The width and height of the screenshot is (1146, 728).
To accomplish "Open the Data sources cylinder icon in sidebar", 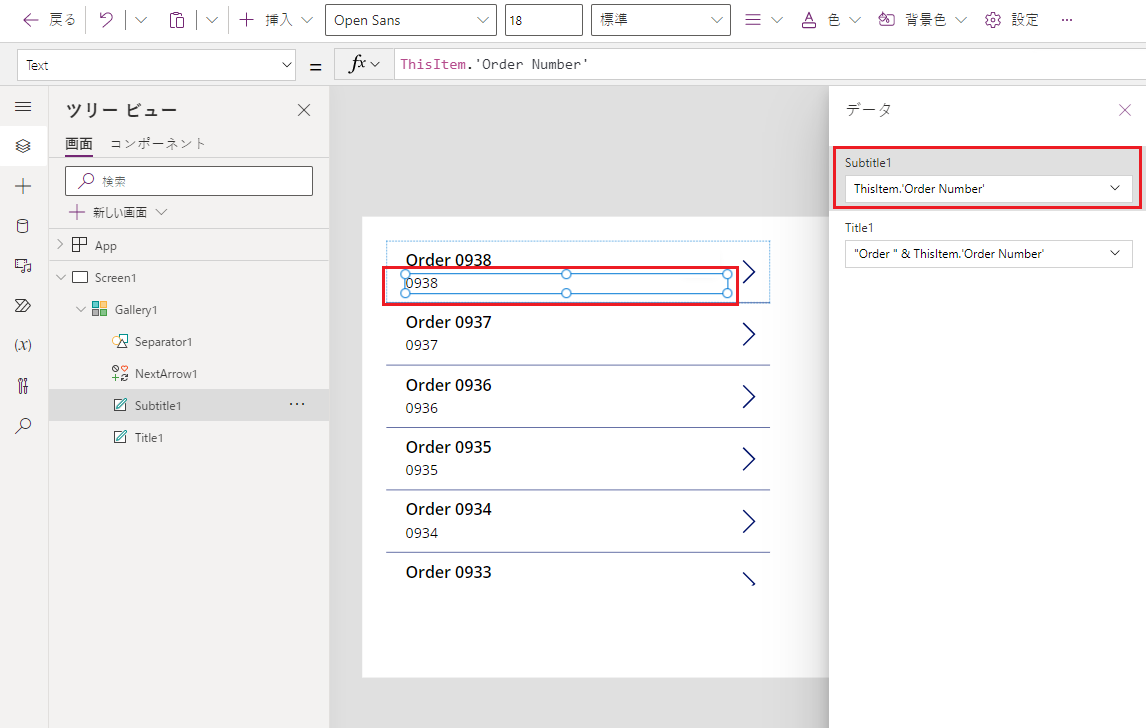I will tap(23, 226).
